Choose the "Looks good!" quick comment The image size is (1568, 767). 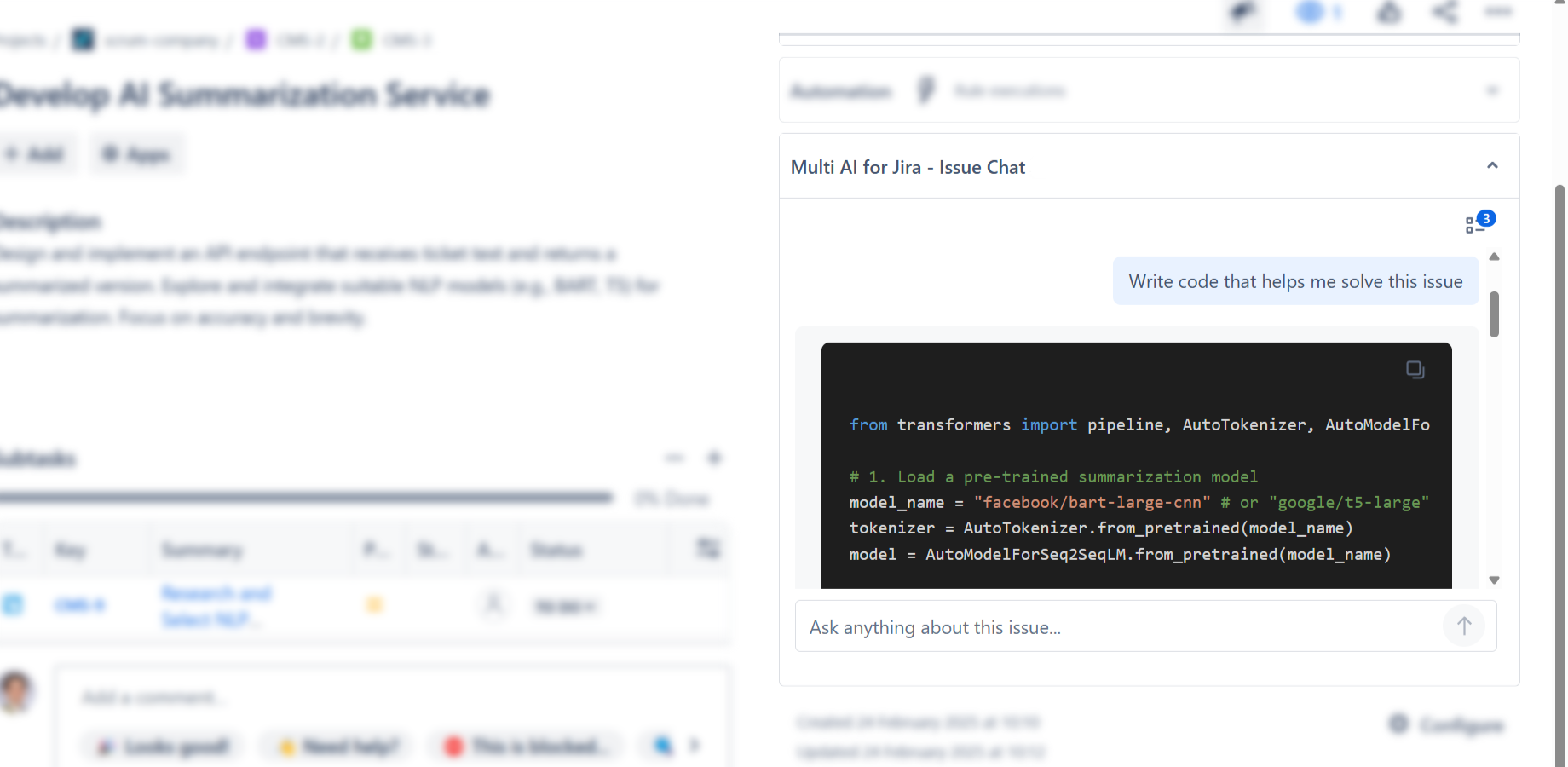[x=164, y=747]
